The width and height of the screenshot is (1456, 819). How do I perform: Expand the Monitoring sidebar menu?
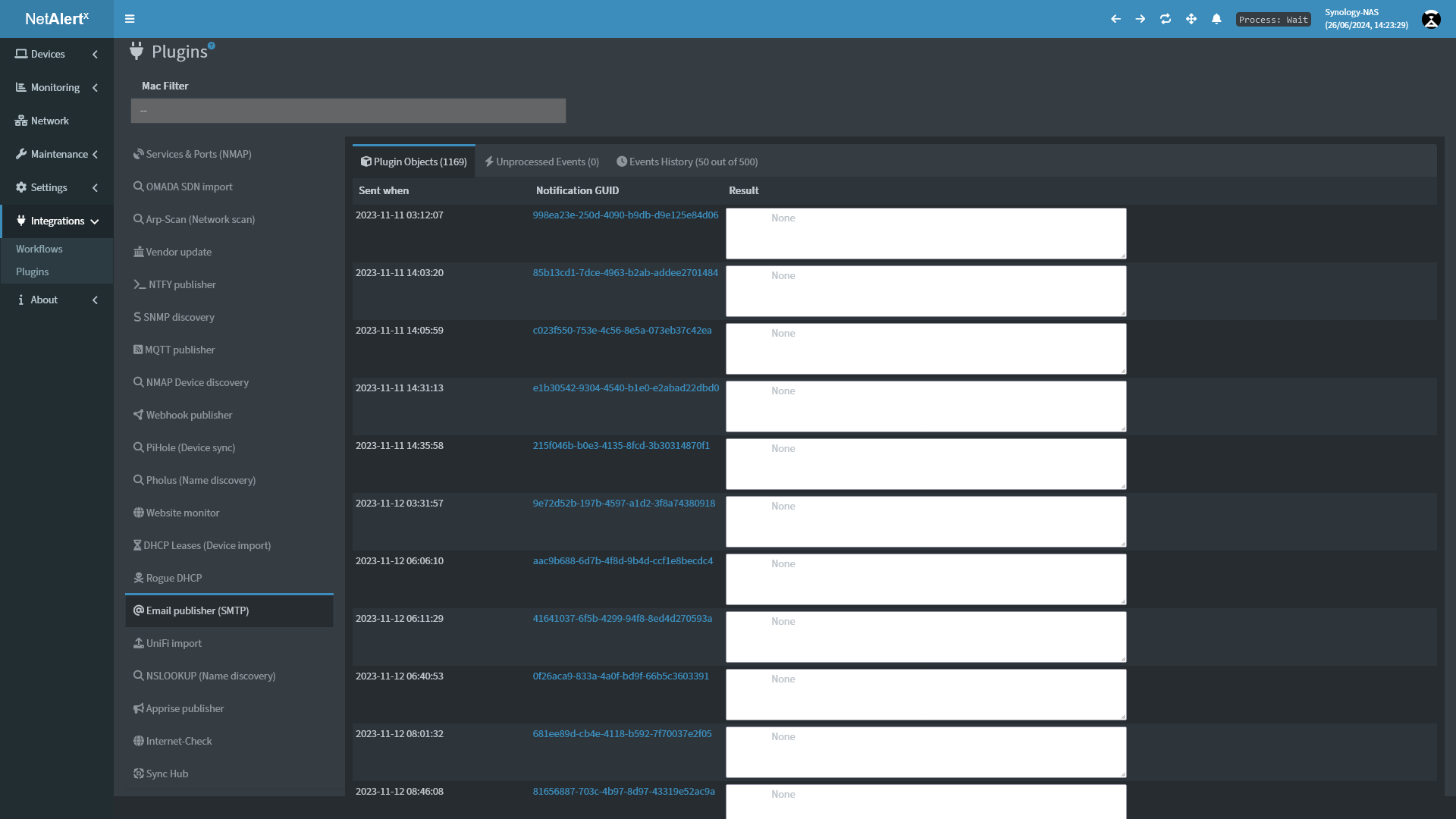pos(57,87)
